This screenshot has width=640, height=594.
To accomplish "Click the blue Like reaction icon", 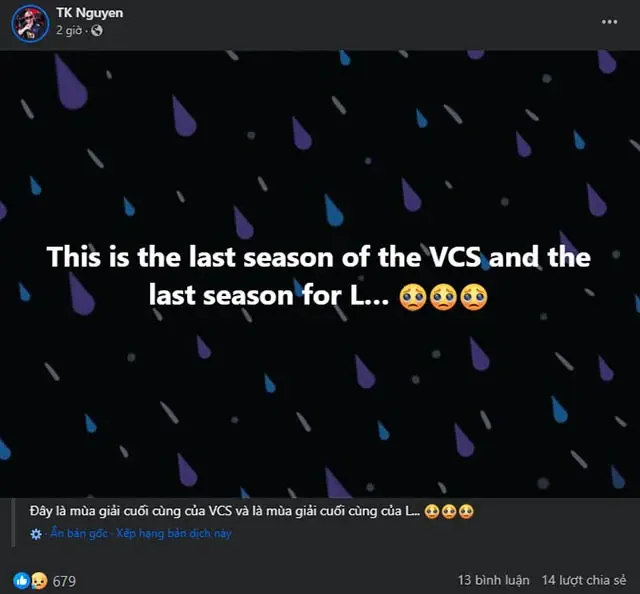I will [22, 581].
